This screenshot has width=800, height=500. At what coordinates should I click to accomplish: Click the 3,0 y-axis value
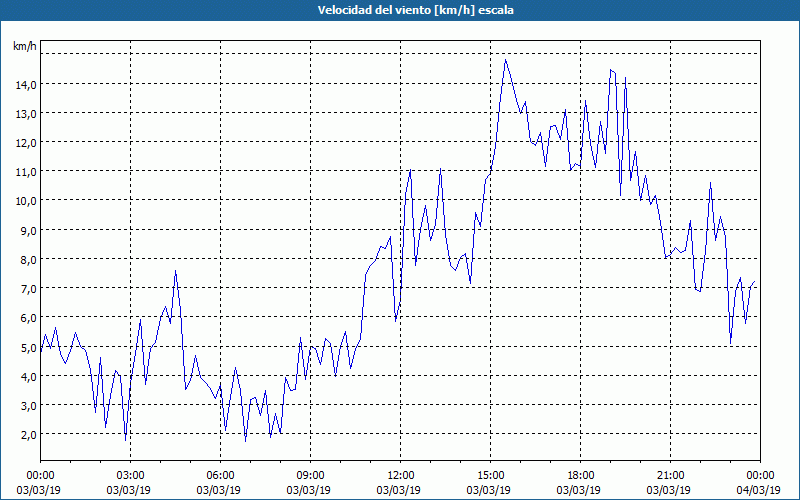coord(28,406)
